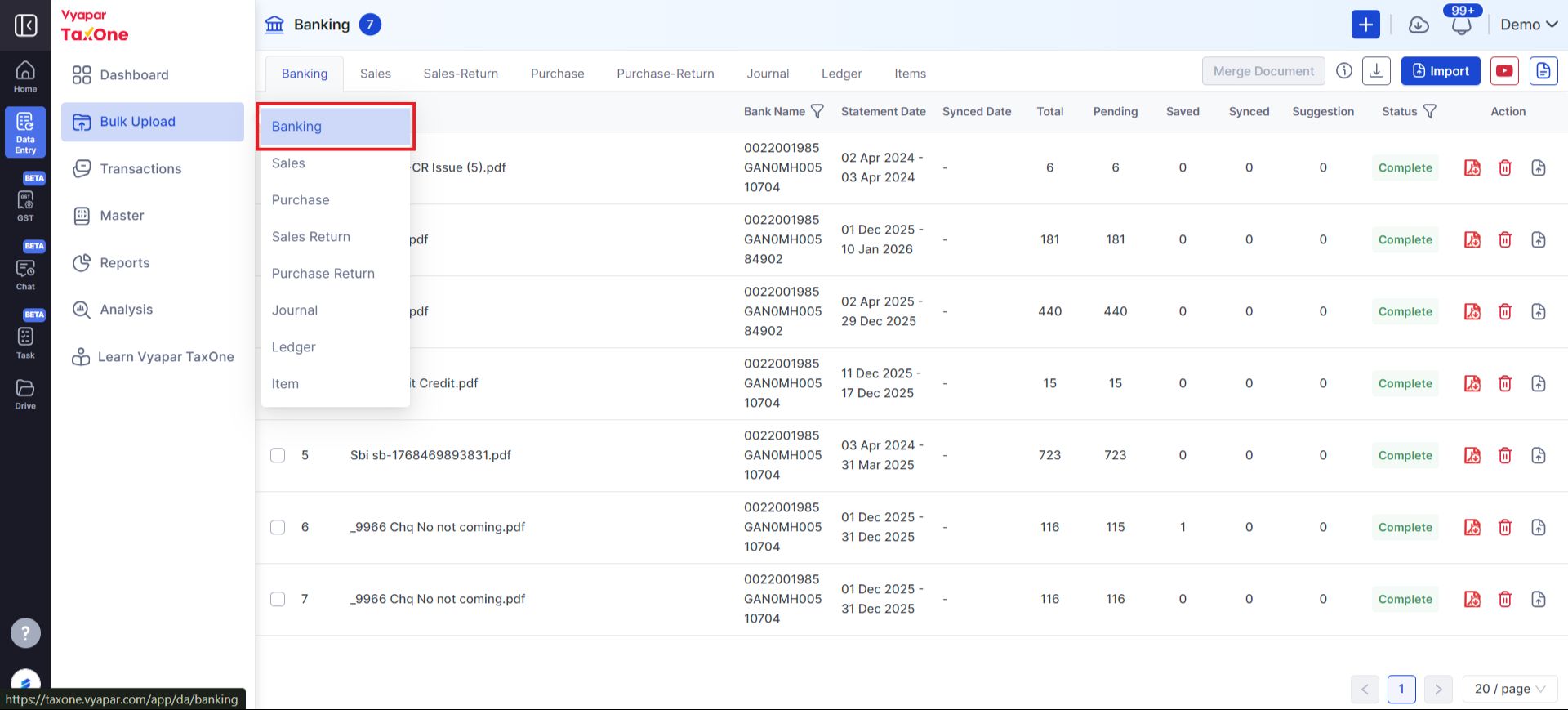
Task: Click the cloud download icon in header
Action: [x=1419, y=25]
